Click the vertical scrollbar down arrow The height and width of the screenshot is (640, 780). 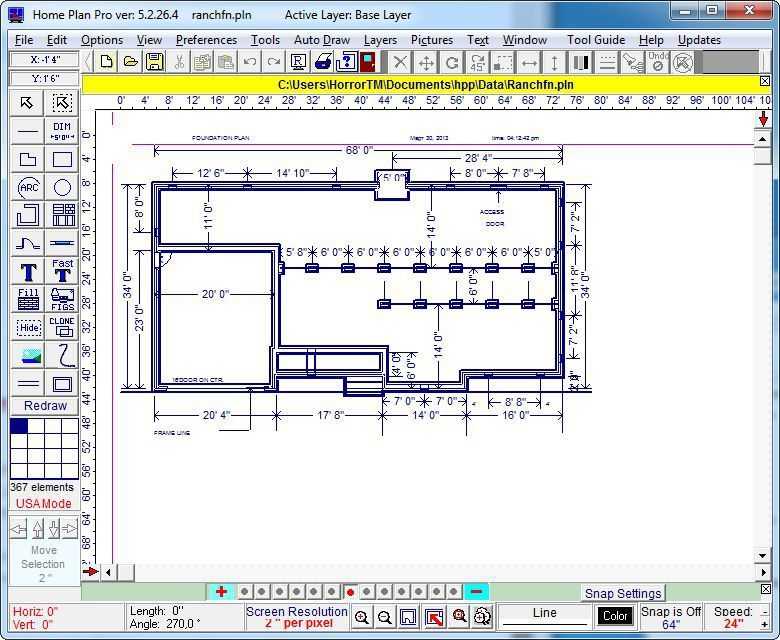pyautogui.click(x=763, y=556)
